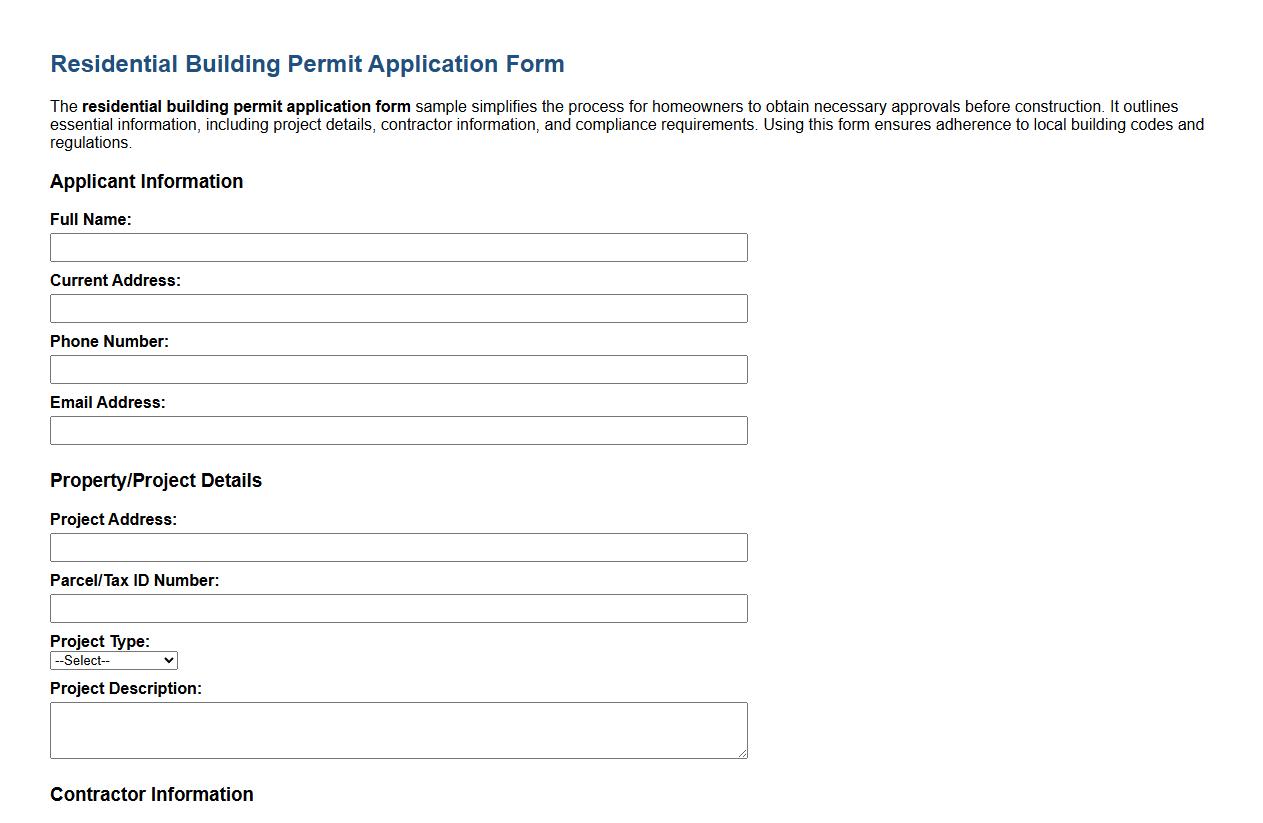Click the Applicant Information section heading
The image size is (1263, 823).
click(x=146, y=182)
